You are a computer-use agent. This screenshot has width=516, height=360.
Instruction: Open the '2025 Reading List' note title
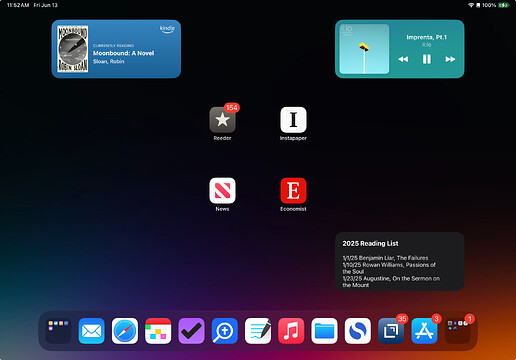pos(370,243)
